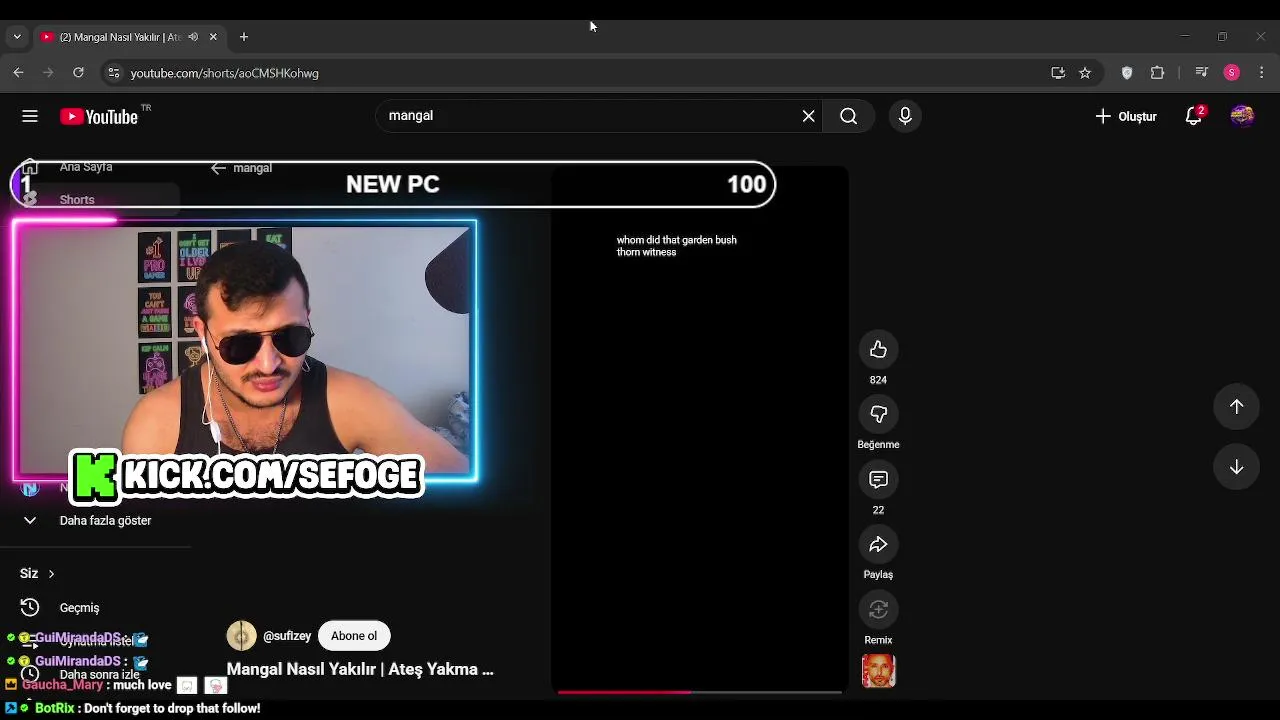Start voice search with the microphone icon

[x=905, y=116]
